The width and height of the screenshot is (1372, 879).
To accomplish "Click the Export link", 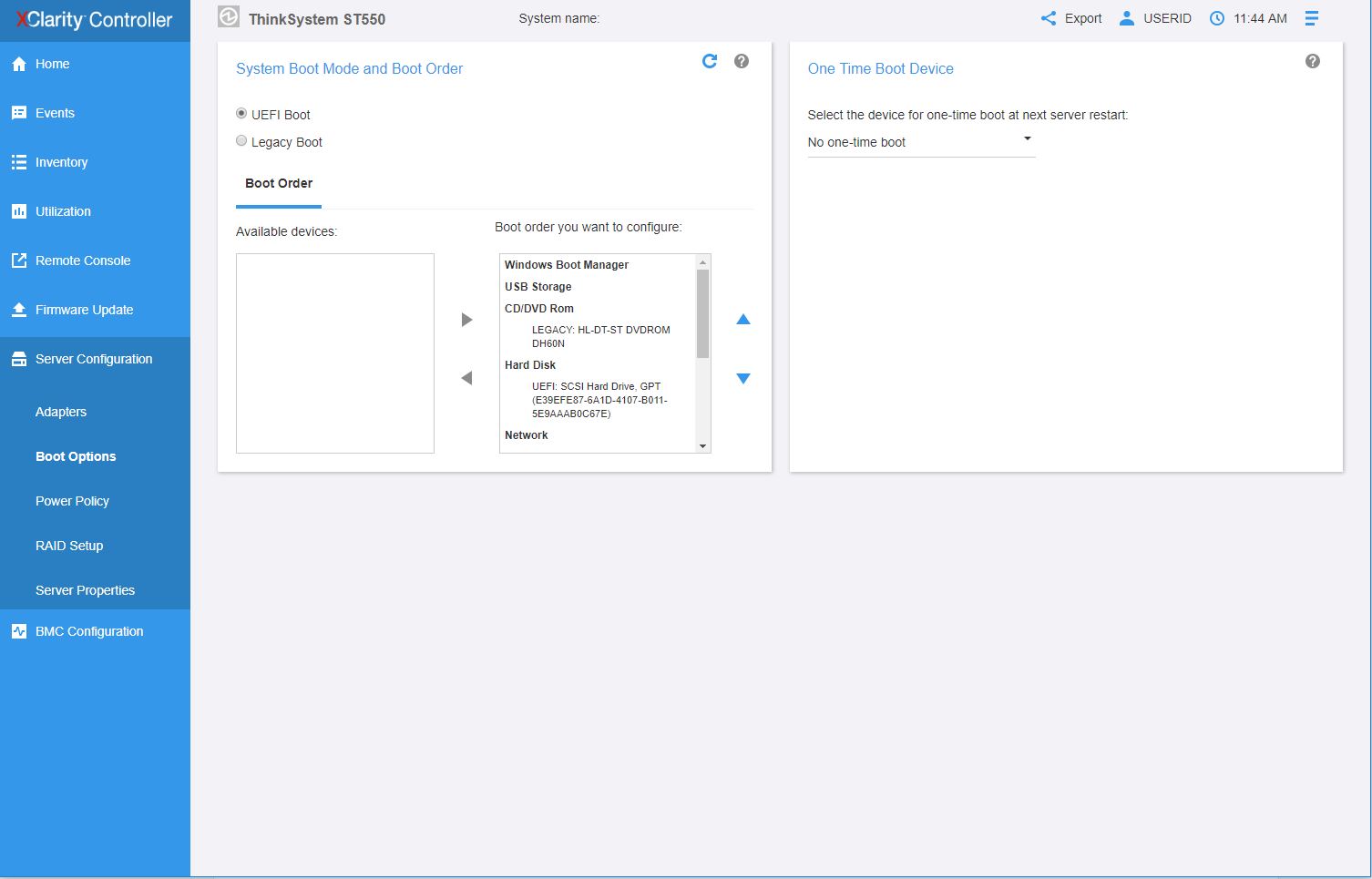I will coord(1083,18).
